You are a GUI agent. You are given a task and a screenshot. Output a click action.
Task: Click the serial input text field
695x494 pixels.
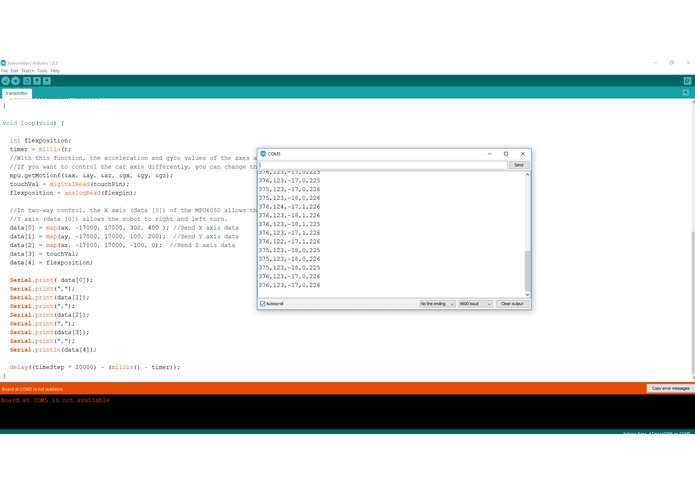[x=383, y=165]
